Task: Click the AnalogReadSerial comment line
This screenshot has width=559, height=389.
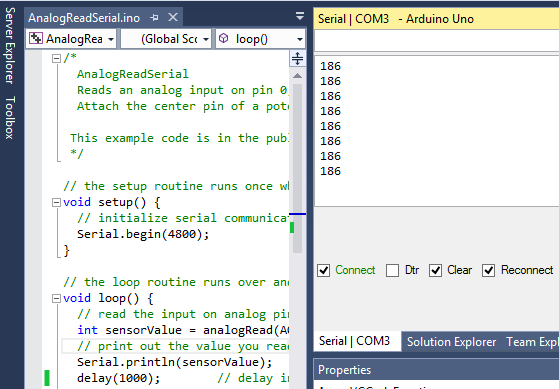Action: pyautogui.click(x=133, y=74)
